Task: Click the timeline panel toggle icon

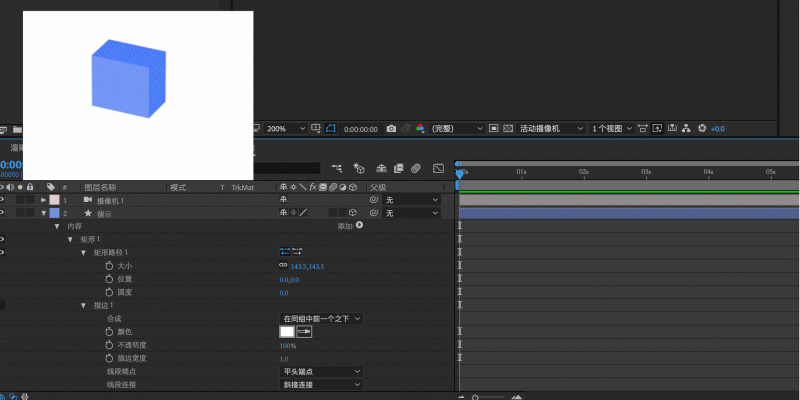Action: tap(672, 129)
